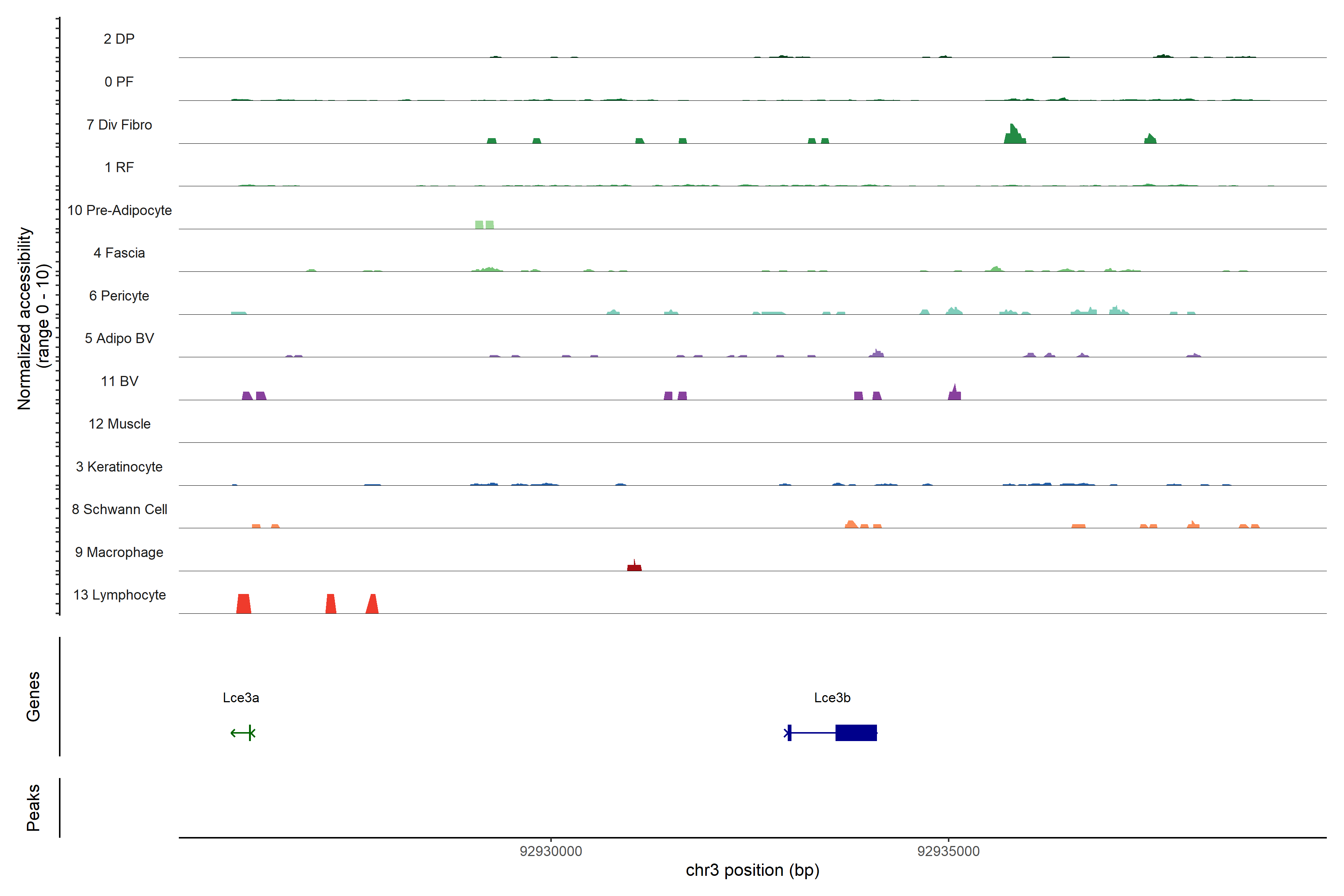Click the Genes panel label
The image size is (1344, 896).
33,696
